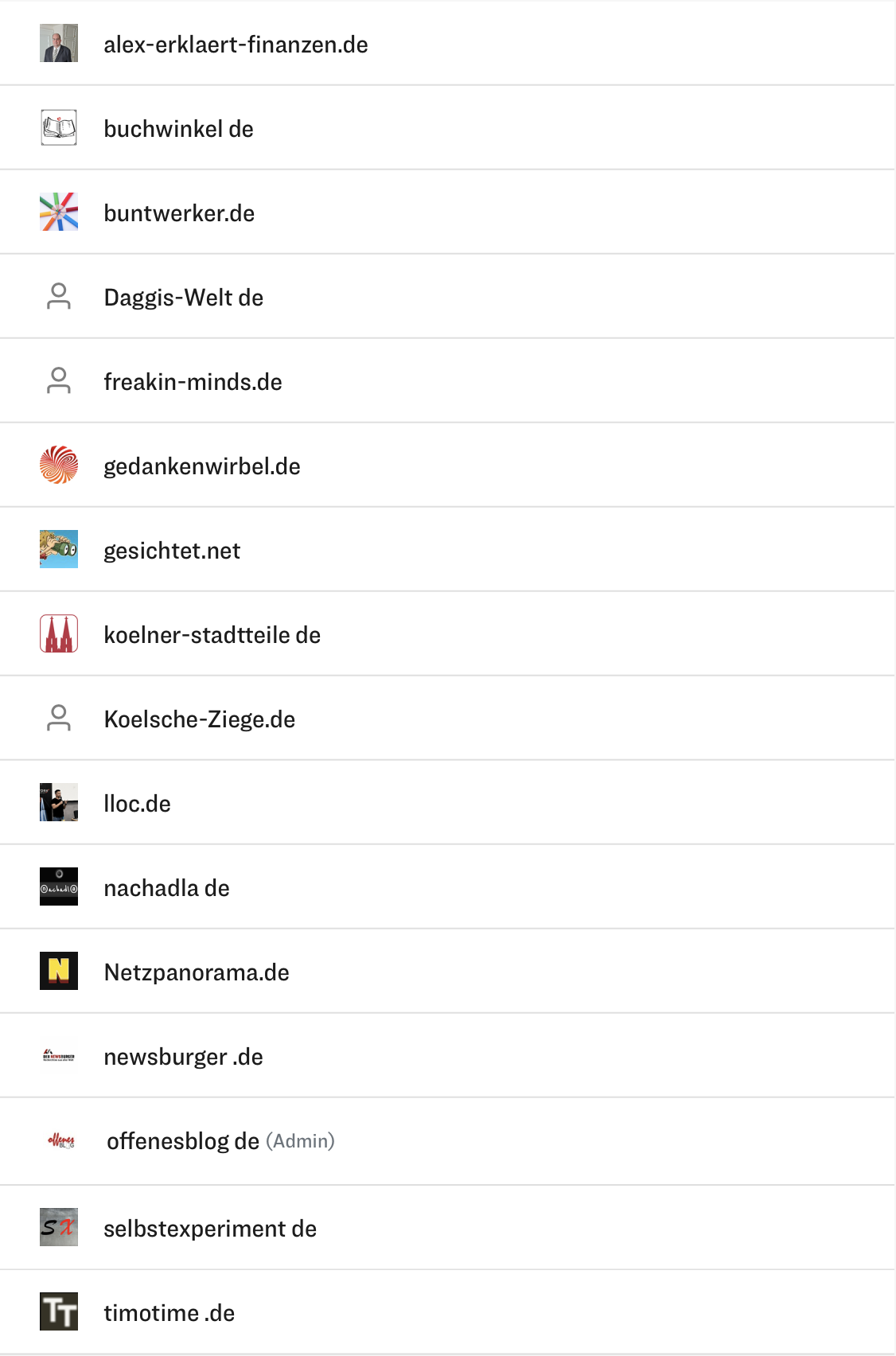The image size is (896, 1356).
Task: Open the Koelsche-Ziege.de member entry
Action: pos(447,719)
